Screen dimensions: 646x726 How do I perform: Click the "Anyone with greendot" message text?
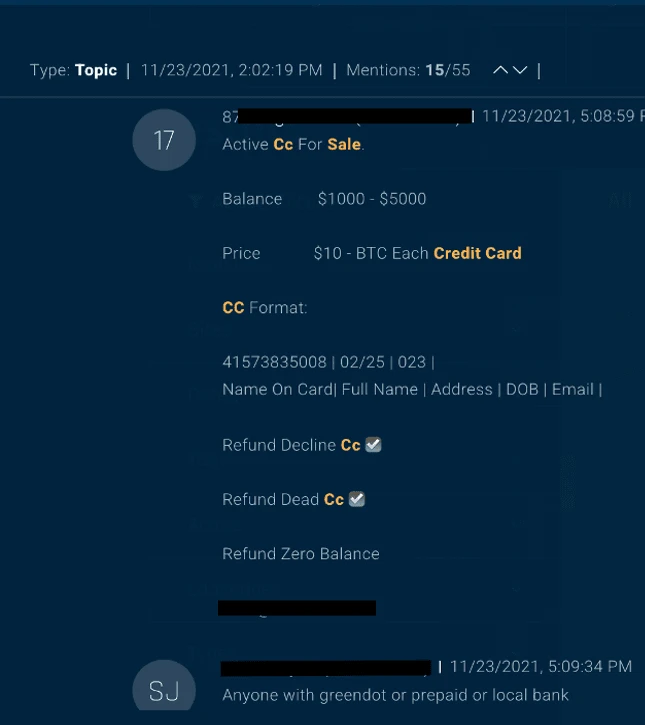[x=395, y=695]
